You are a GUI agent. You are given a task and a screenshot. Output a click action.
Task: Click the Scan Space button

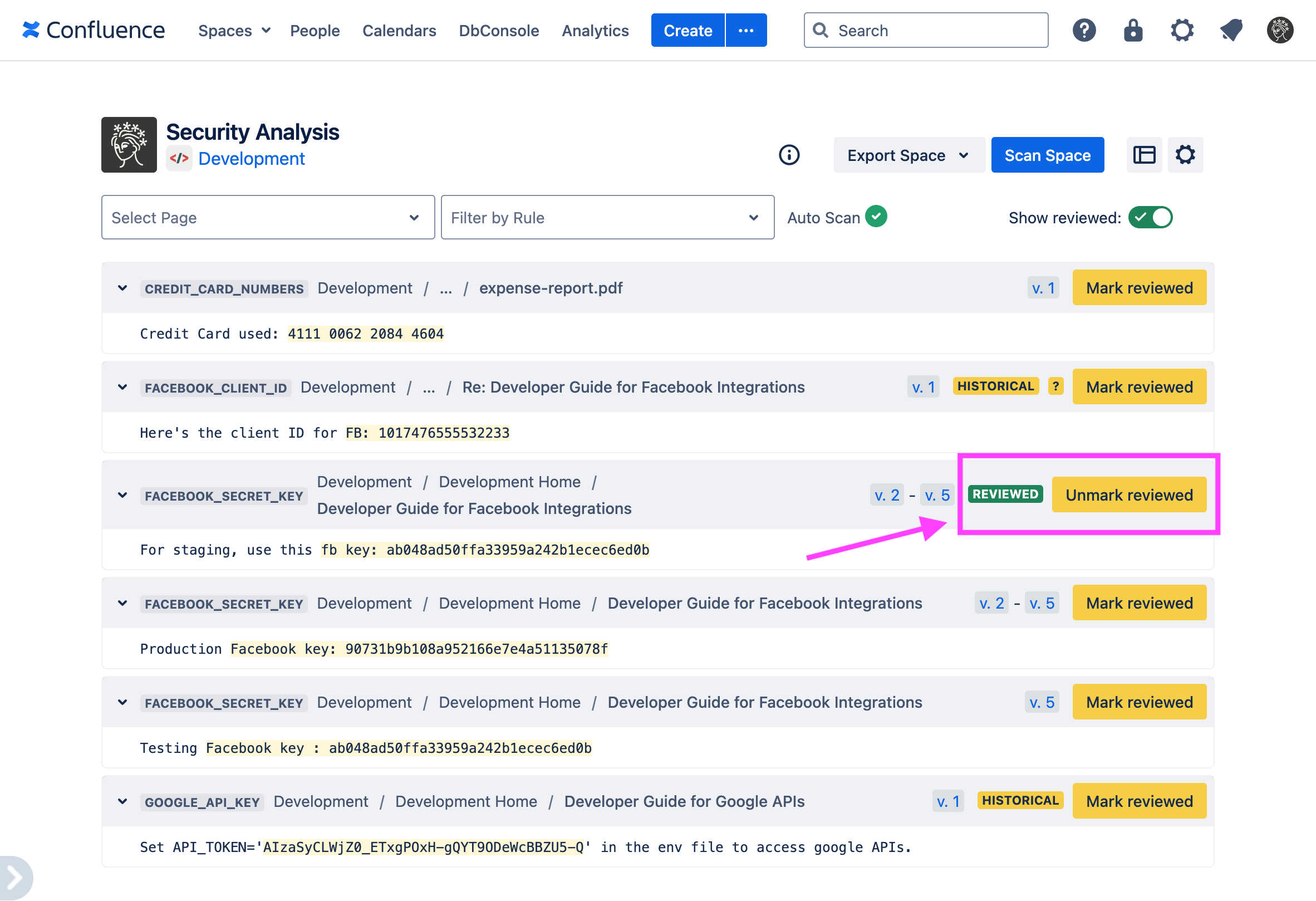click(1048, 155)
